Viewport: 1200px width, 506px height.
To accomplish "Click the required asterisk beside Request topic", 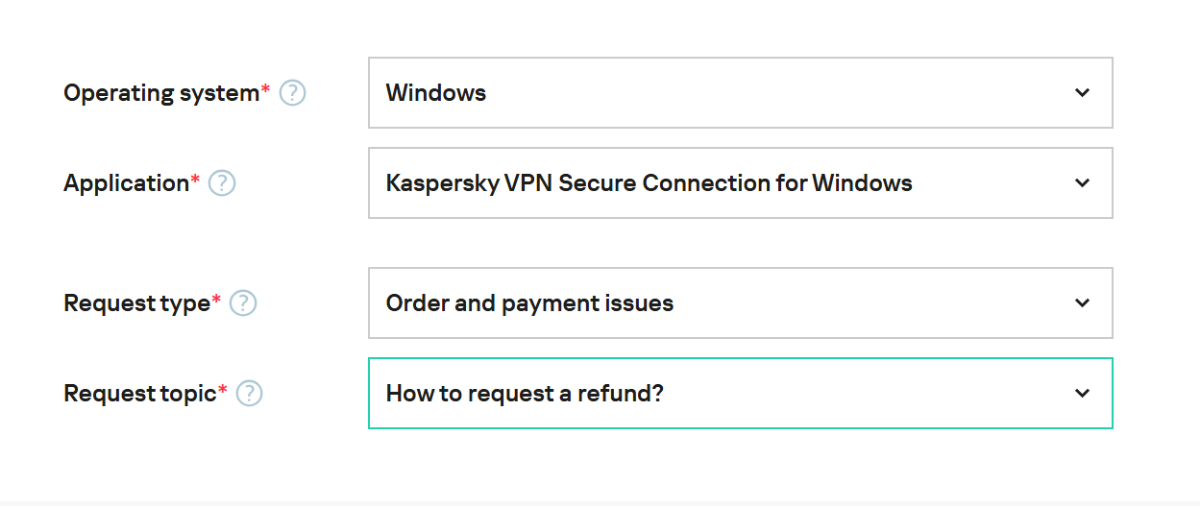I will click(x=223, y=390).
